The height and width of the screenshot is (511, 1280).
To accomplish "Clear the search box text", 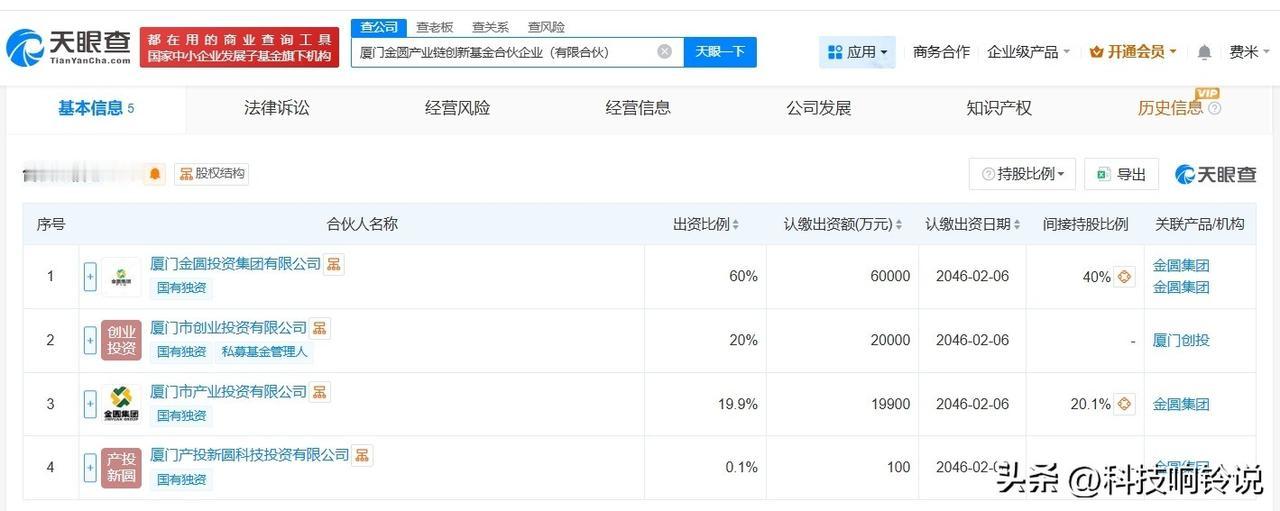I will coord(664,52).
